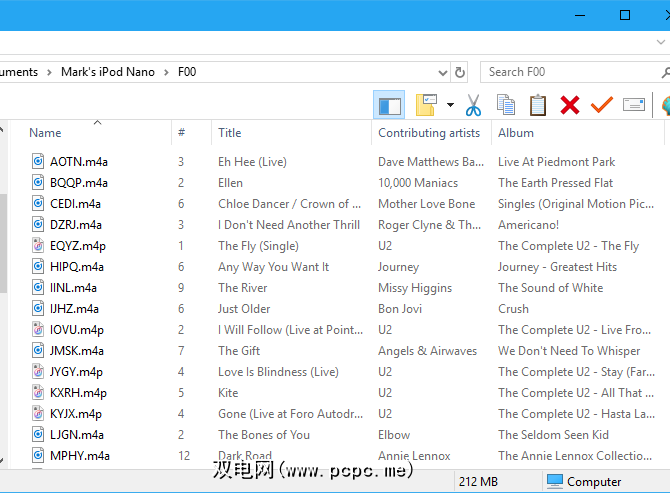This screenshot has height=493, width=670.
Task: Click the Cut scissors icon
Action: (x=473, y=105)
